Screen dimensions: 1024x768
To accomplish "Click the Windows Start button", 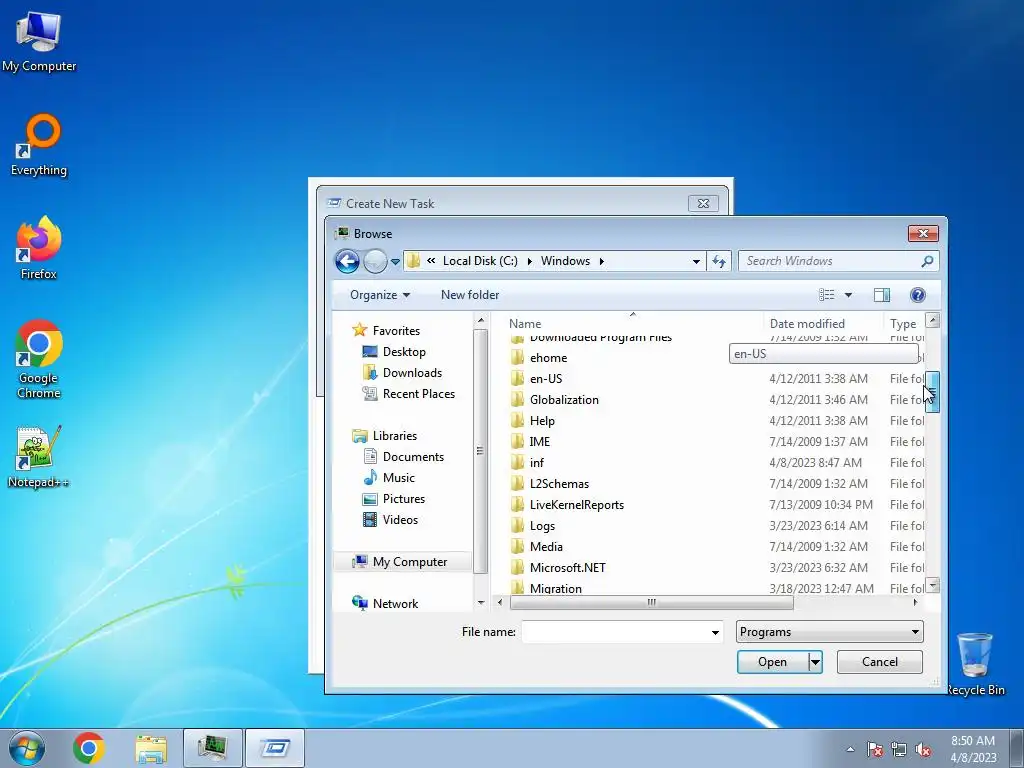I will 27,748.
